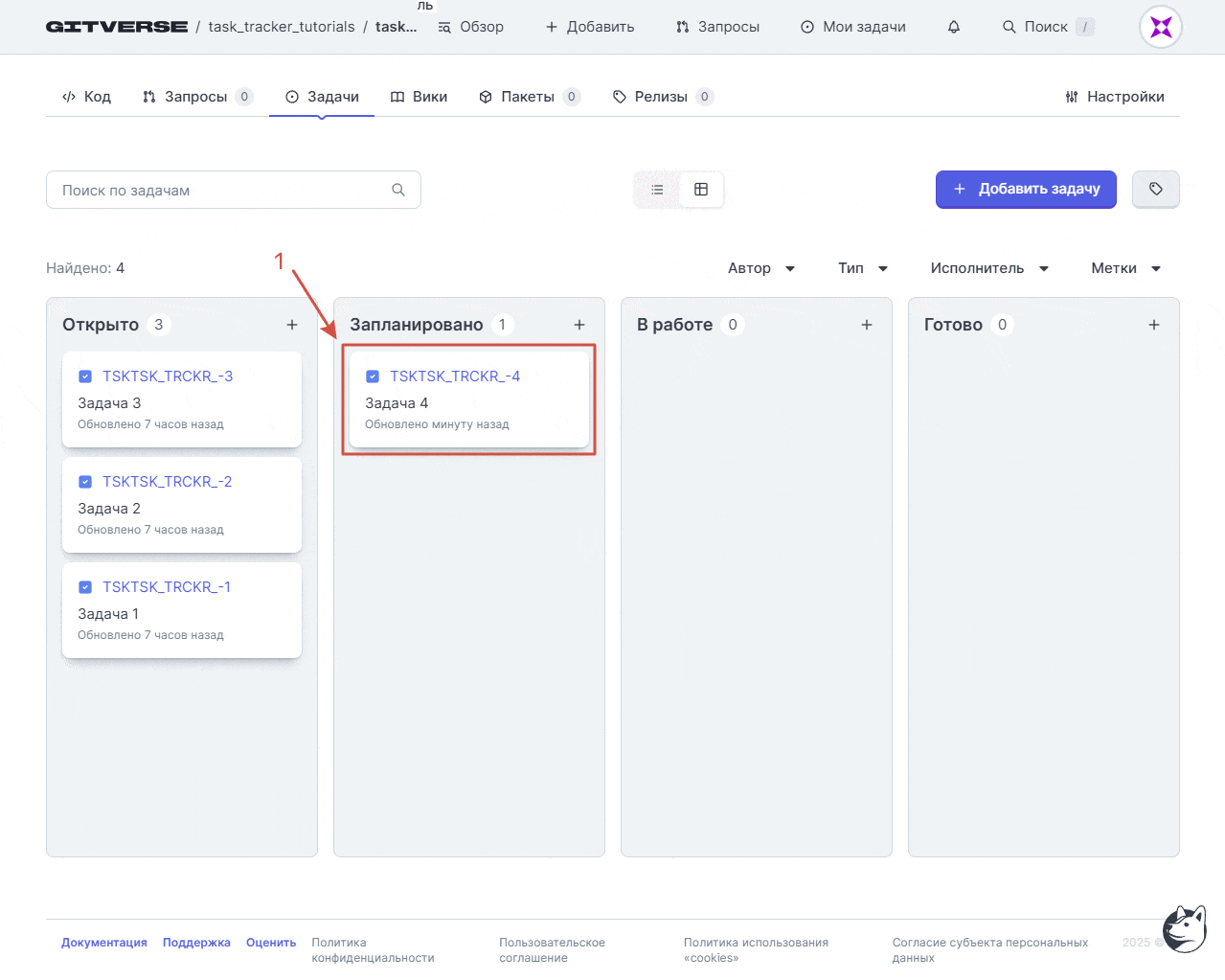This screenshot has height=980, width=1225.
Task: Open the notifications bell icon
Action: (x=954, y=27)
